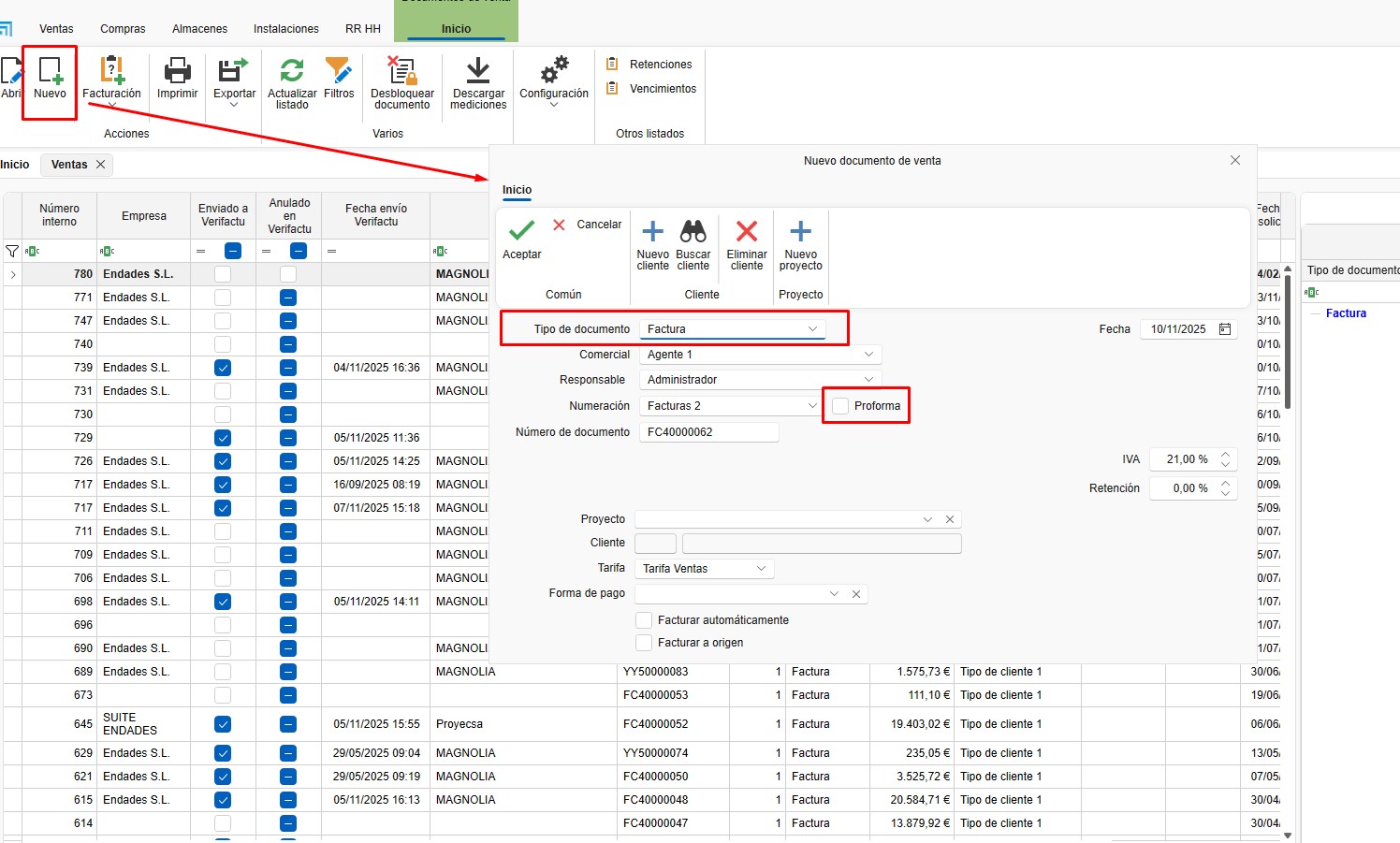1400x843 pixels.
Task: Click Eliminar cliente red X icon
Action: tap(747, 232)
